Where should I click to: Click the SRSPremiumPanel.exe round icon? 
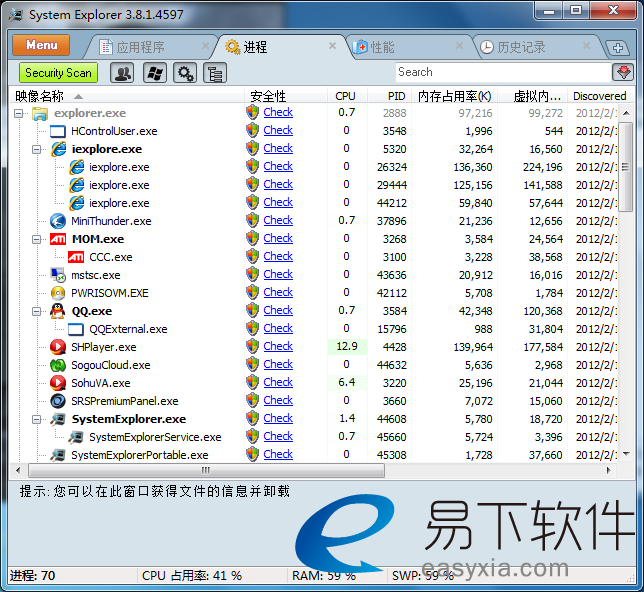point(58,401)
